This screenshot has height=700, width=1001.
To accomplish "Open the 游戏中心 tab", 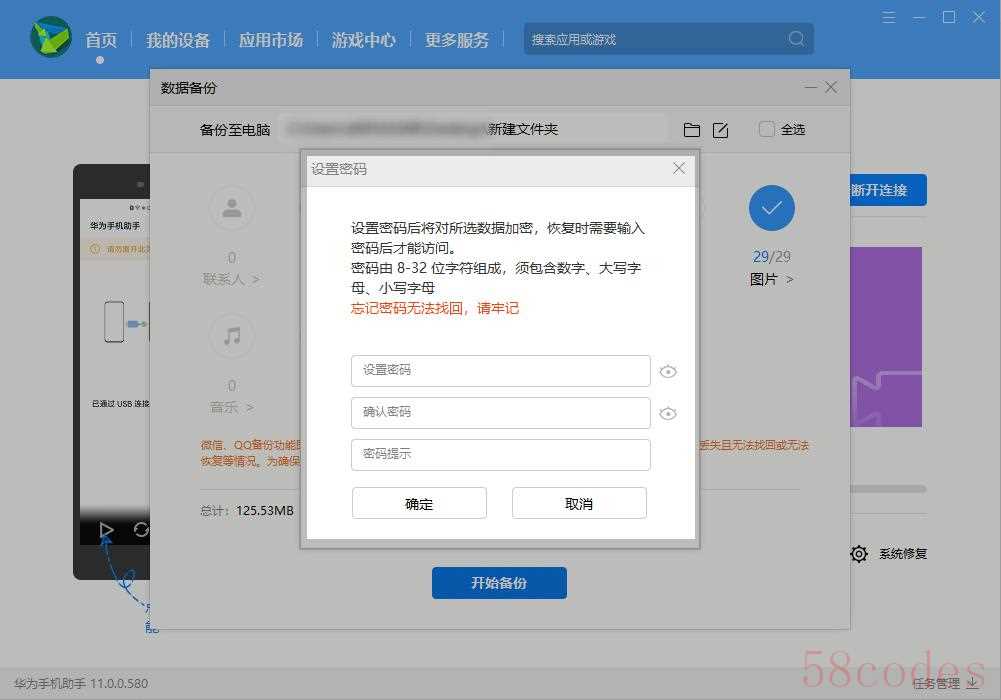I will point(364,40).
